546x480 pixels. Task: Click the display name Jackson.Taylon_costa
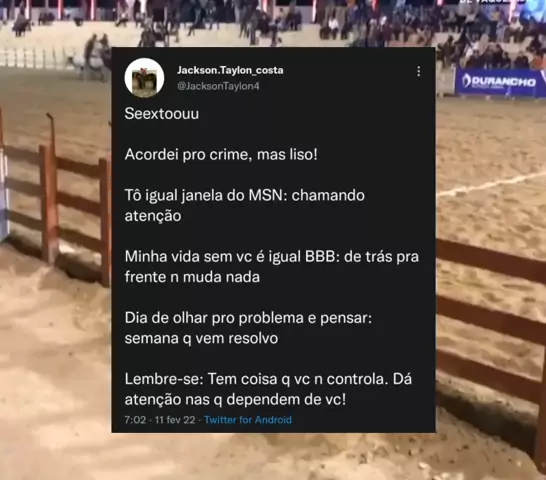point(230,70)
